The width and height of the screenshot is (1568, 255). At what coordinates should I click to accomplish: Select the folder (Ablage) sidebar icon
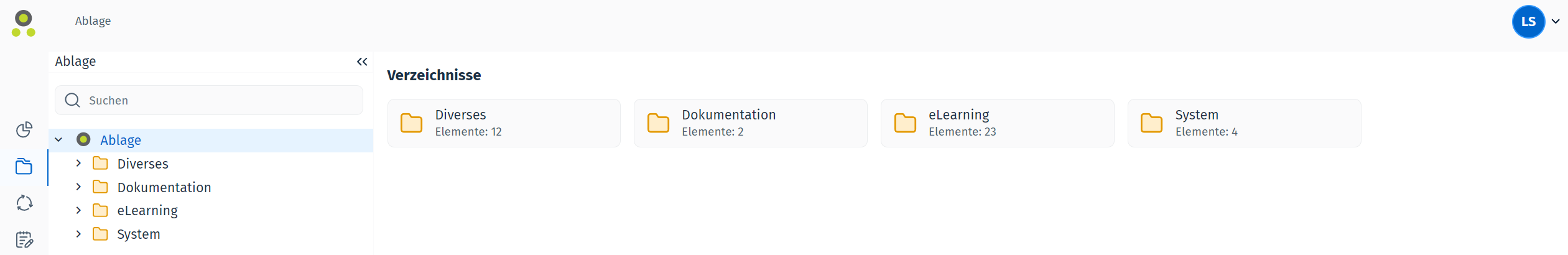24,167
